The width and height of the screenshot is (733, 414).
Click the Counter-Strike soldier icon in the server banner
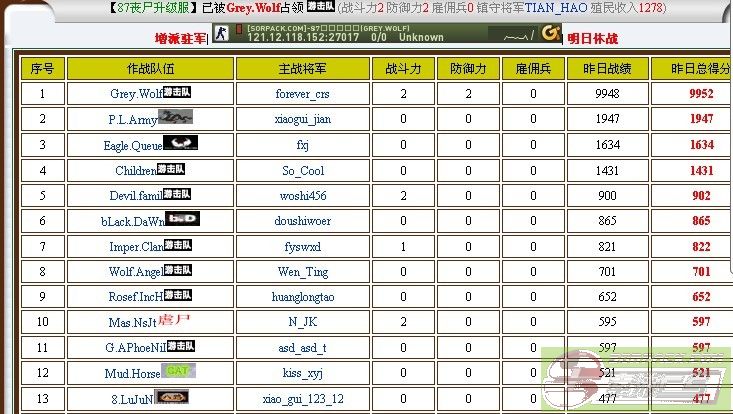(x=223, y=32)
